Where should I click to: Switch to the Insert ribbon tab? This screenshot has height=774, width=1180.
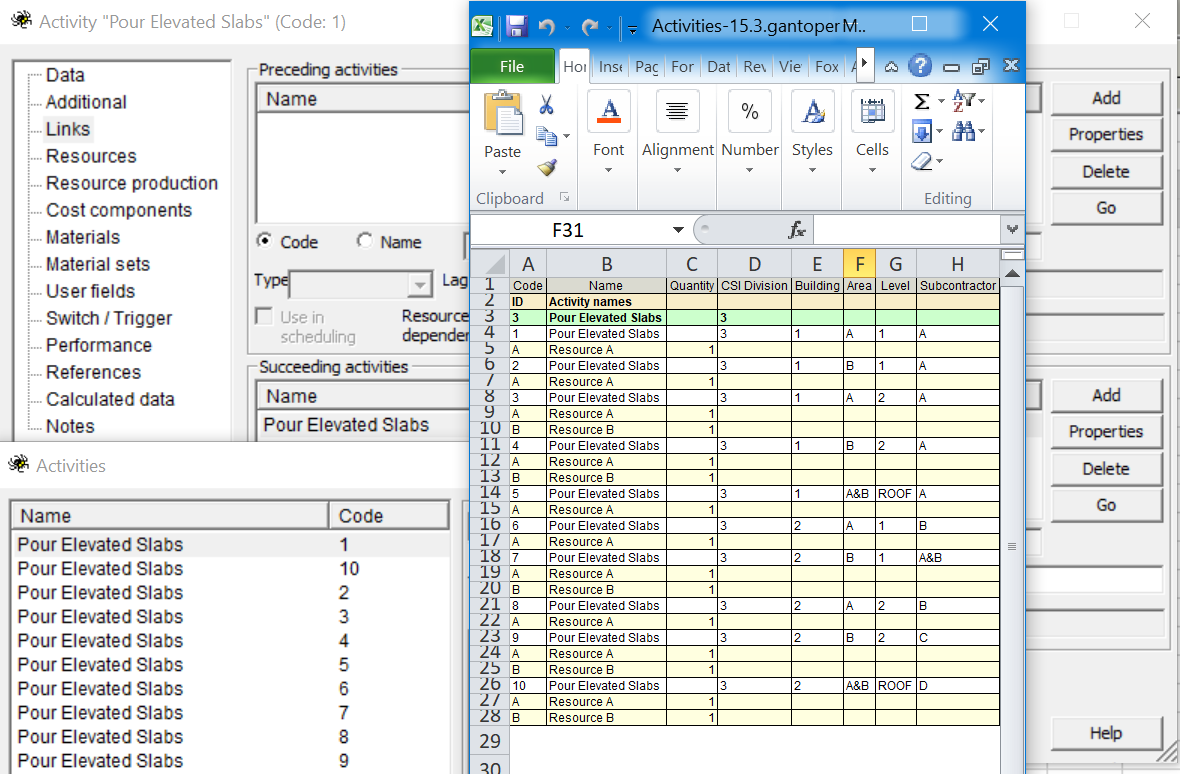tap(610, 66)
